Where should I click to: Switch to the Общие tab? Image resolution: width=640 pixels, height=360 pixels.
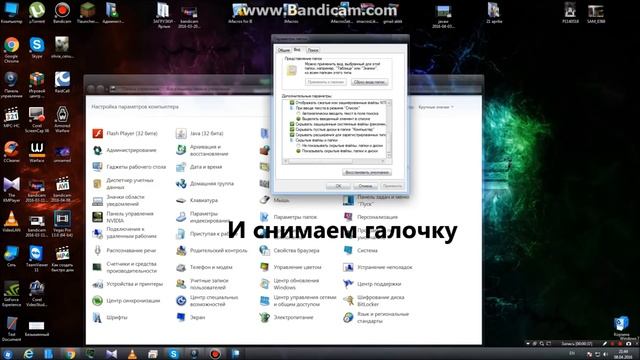click(283, 50)
